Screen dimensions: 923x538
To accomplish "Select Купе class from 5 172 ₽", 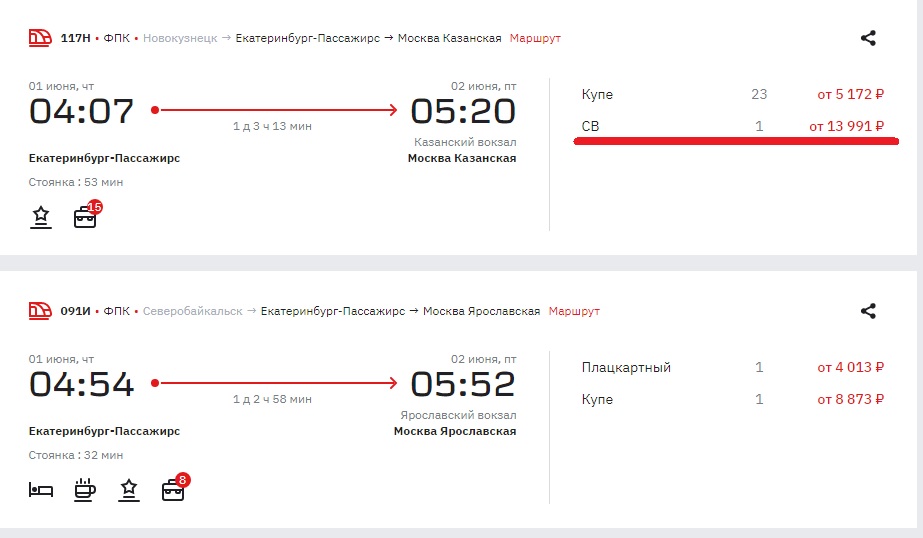I will 733,94.
